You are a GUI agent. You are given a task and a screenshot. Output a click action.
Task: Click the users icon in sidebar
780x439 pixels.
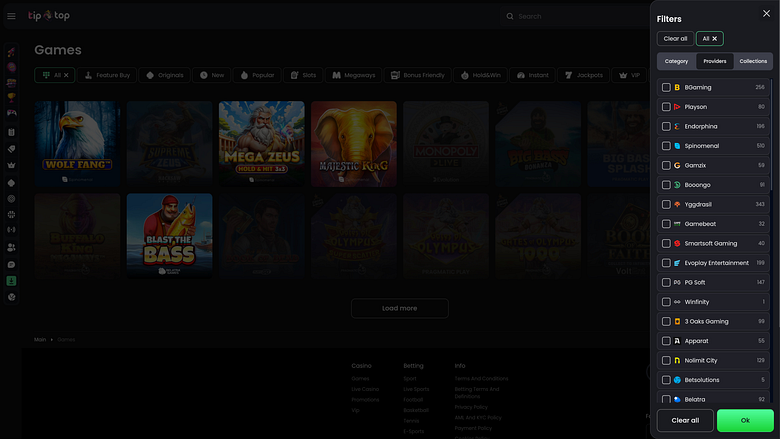point(11,247)
